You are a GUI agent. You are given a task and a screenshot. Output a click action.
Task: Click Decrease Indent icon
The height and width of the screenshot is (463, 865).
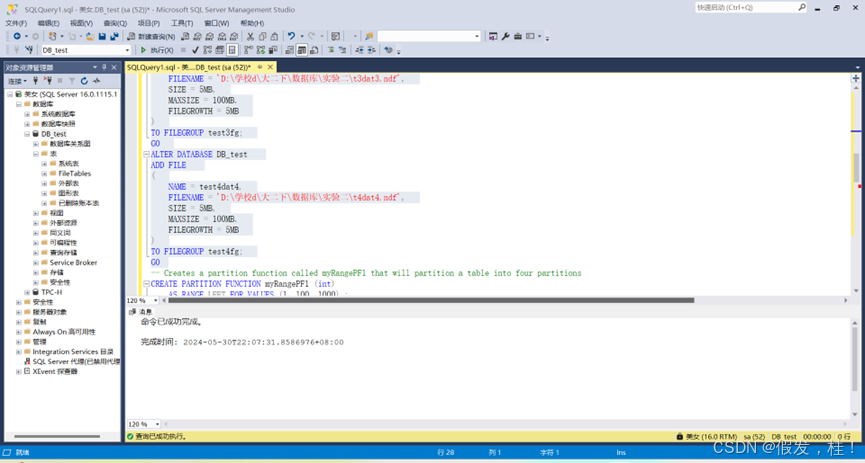coord(359,50)
